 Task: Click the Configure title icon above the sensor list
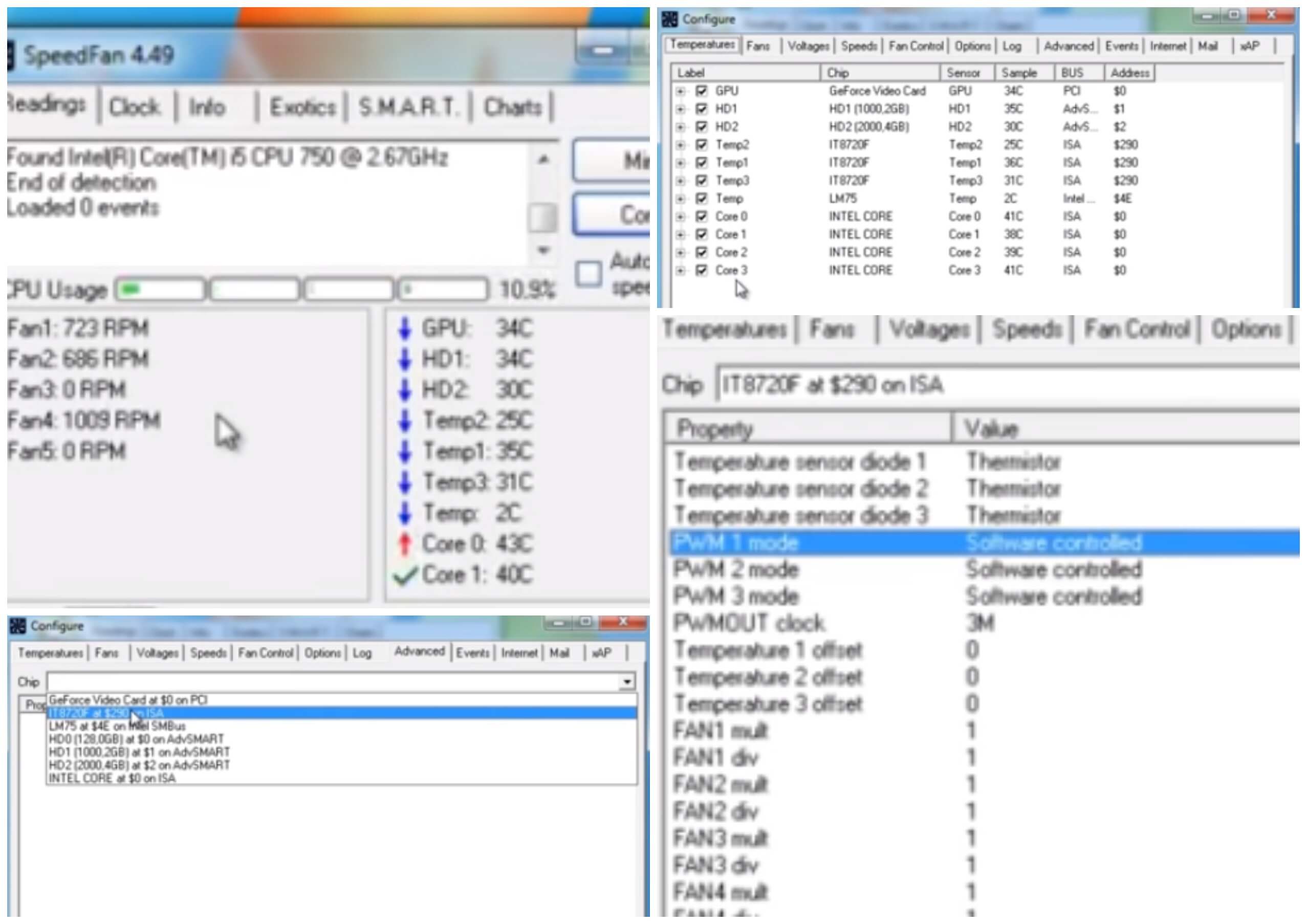point(670,19)
